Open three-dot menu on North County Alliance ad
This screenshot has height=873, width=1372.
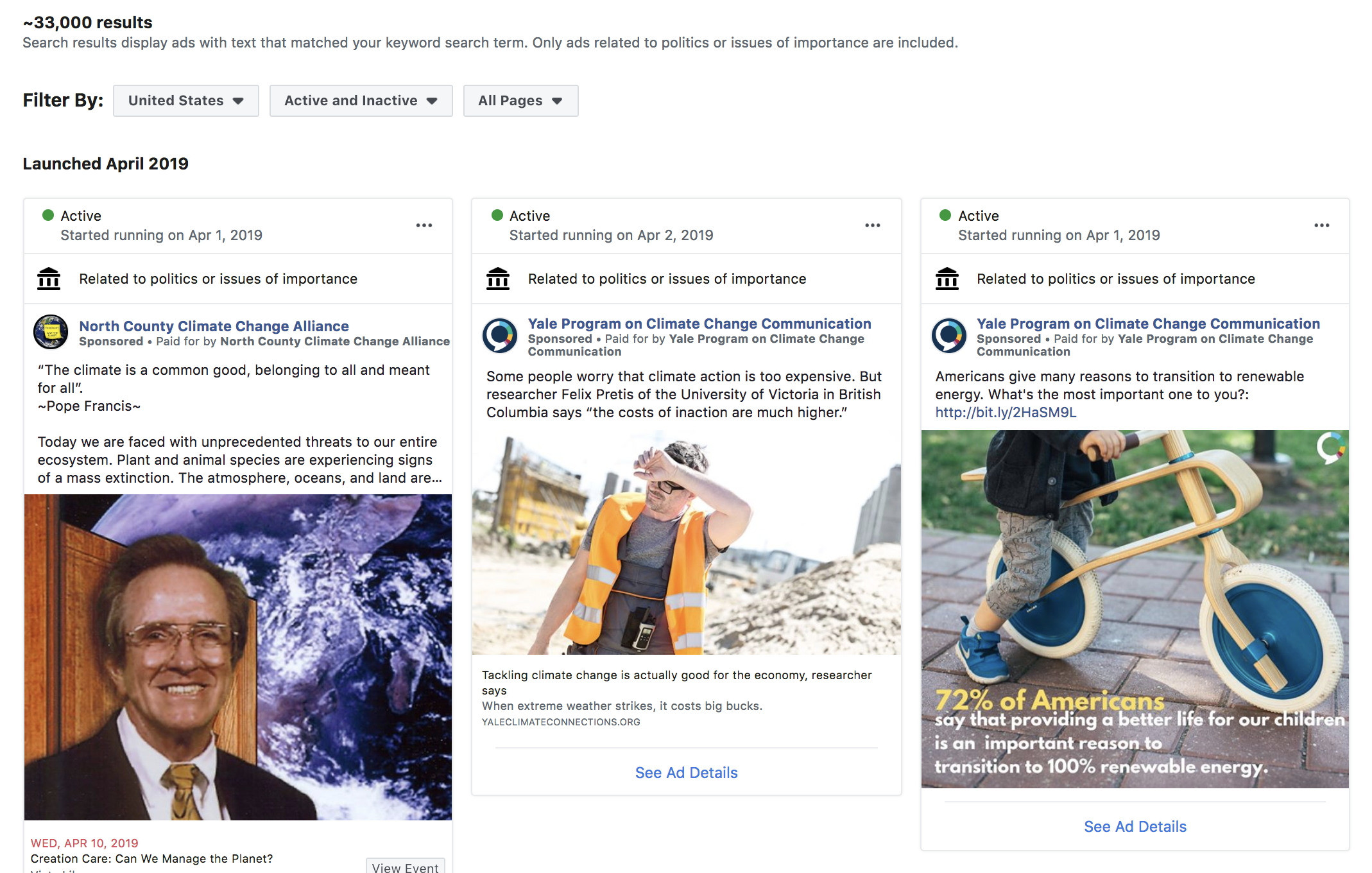tap(424, 225)
